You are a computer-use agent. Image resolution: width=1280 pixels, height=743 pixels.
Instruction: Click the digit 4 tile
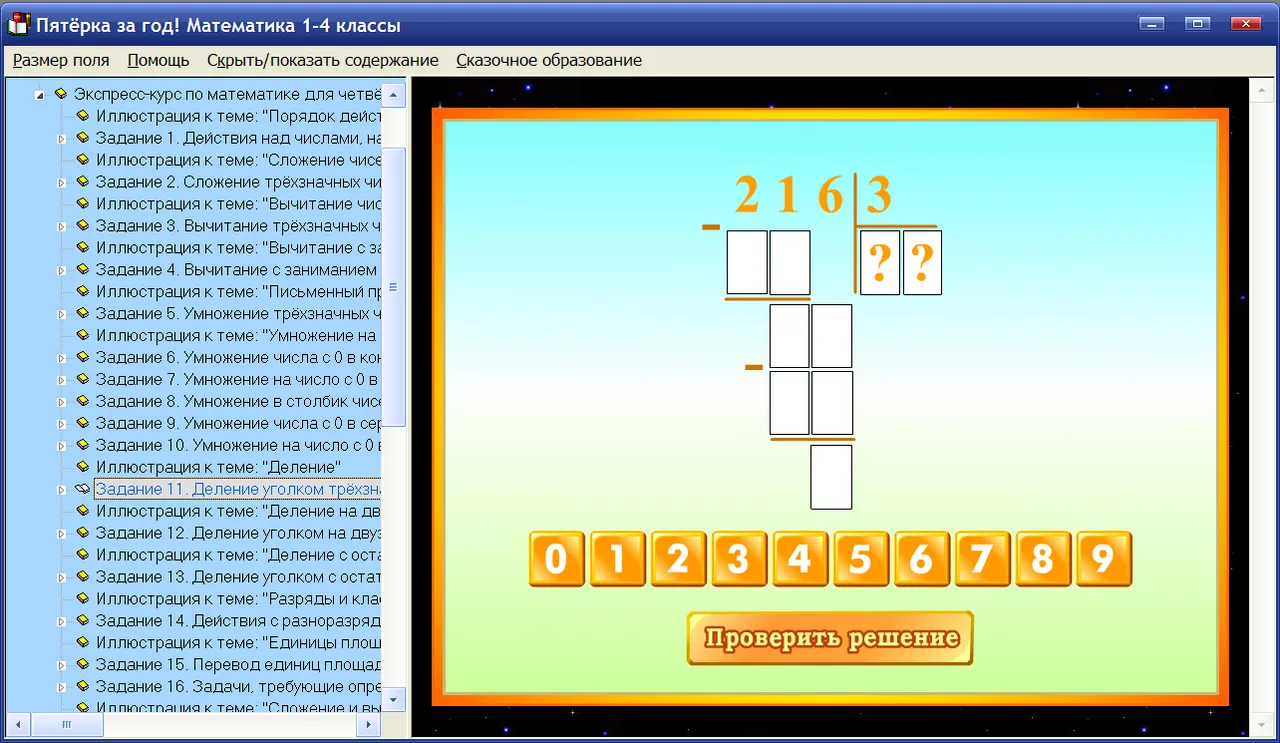799,559
